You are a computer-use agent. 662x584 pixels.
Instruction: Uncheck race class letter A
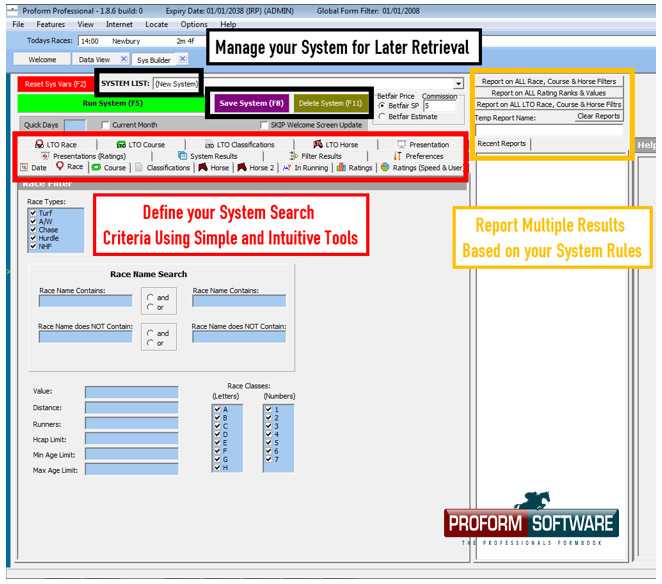[217, 409]
